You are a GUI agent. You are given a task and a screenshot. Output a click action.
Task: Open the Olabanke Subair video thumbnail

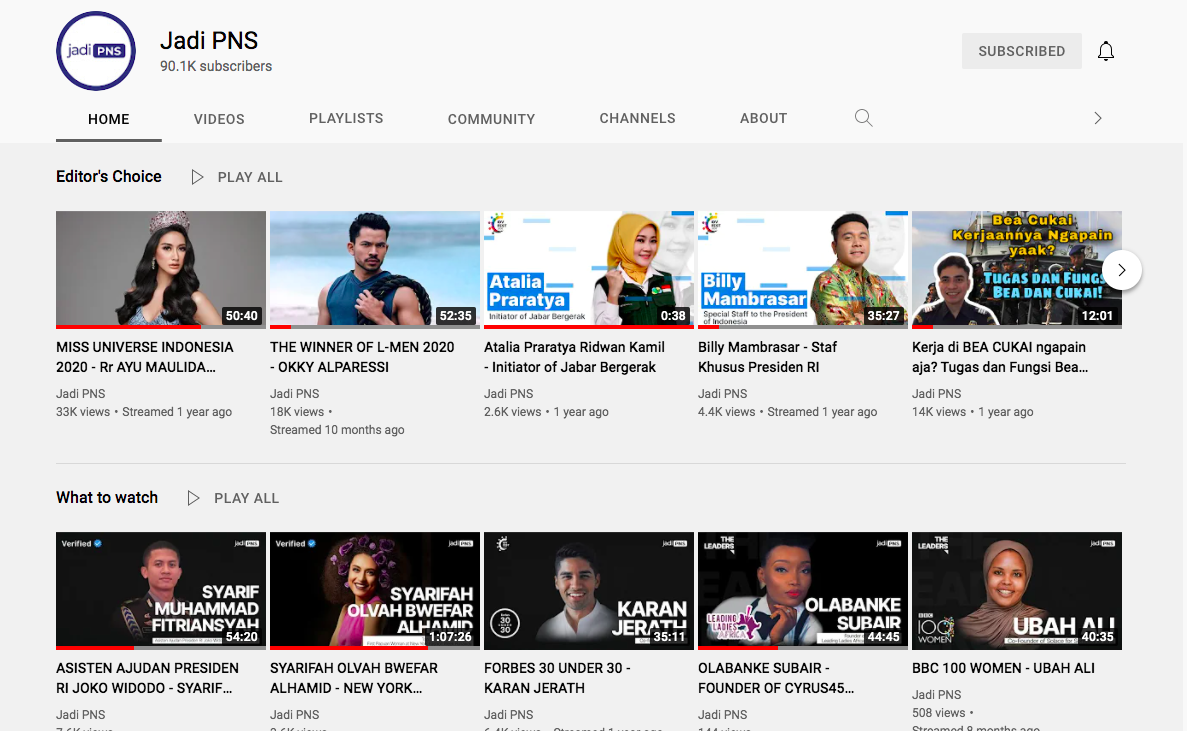[802, 590]
